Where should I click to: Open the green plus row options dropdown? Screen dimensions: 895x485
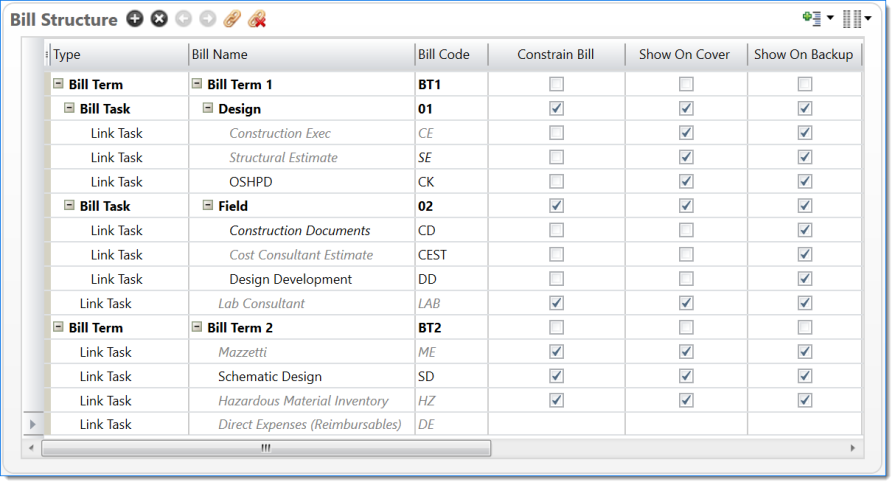click(817, 19)
